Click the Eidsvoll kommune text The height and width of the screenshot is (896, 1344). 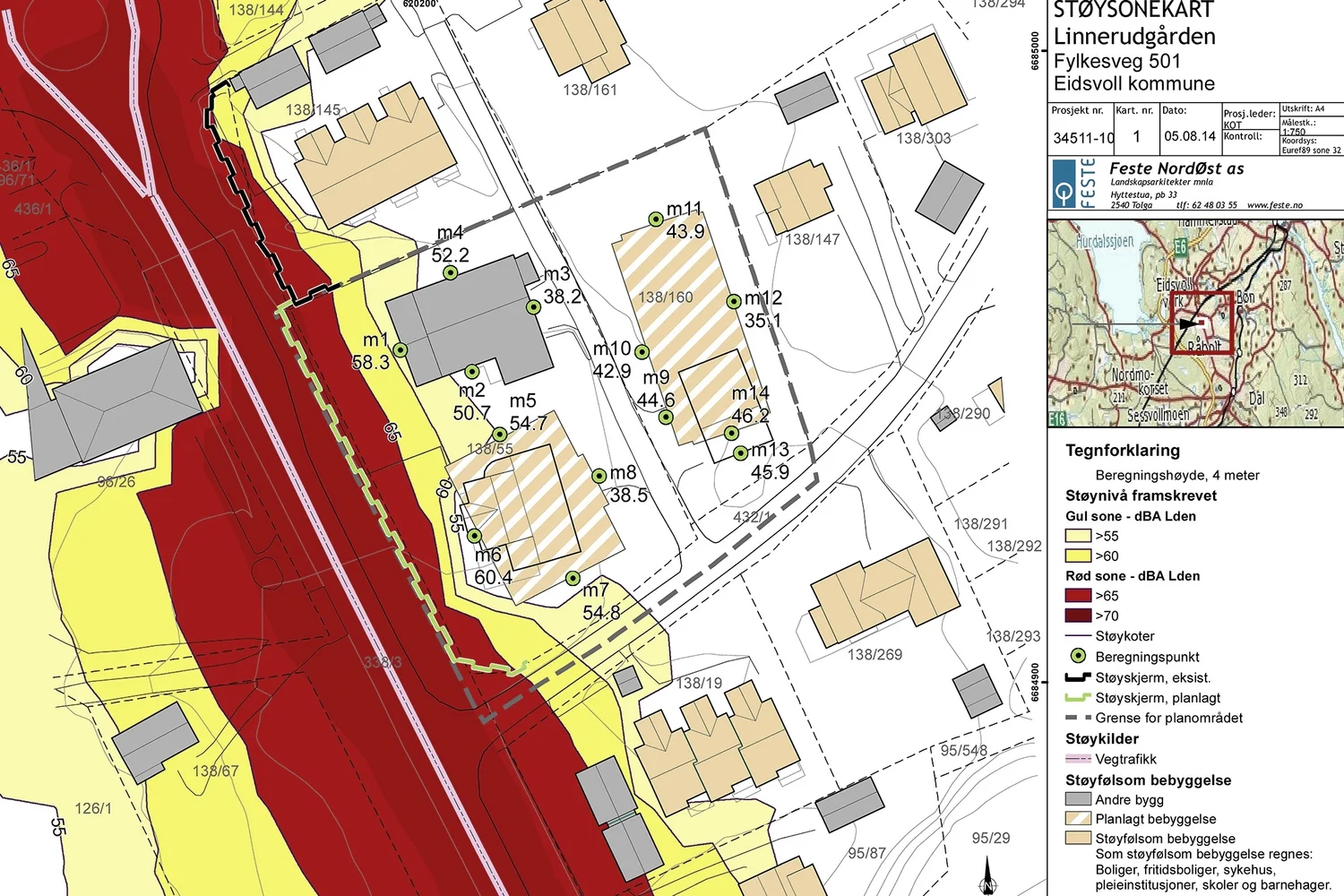pos(1134,83)
